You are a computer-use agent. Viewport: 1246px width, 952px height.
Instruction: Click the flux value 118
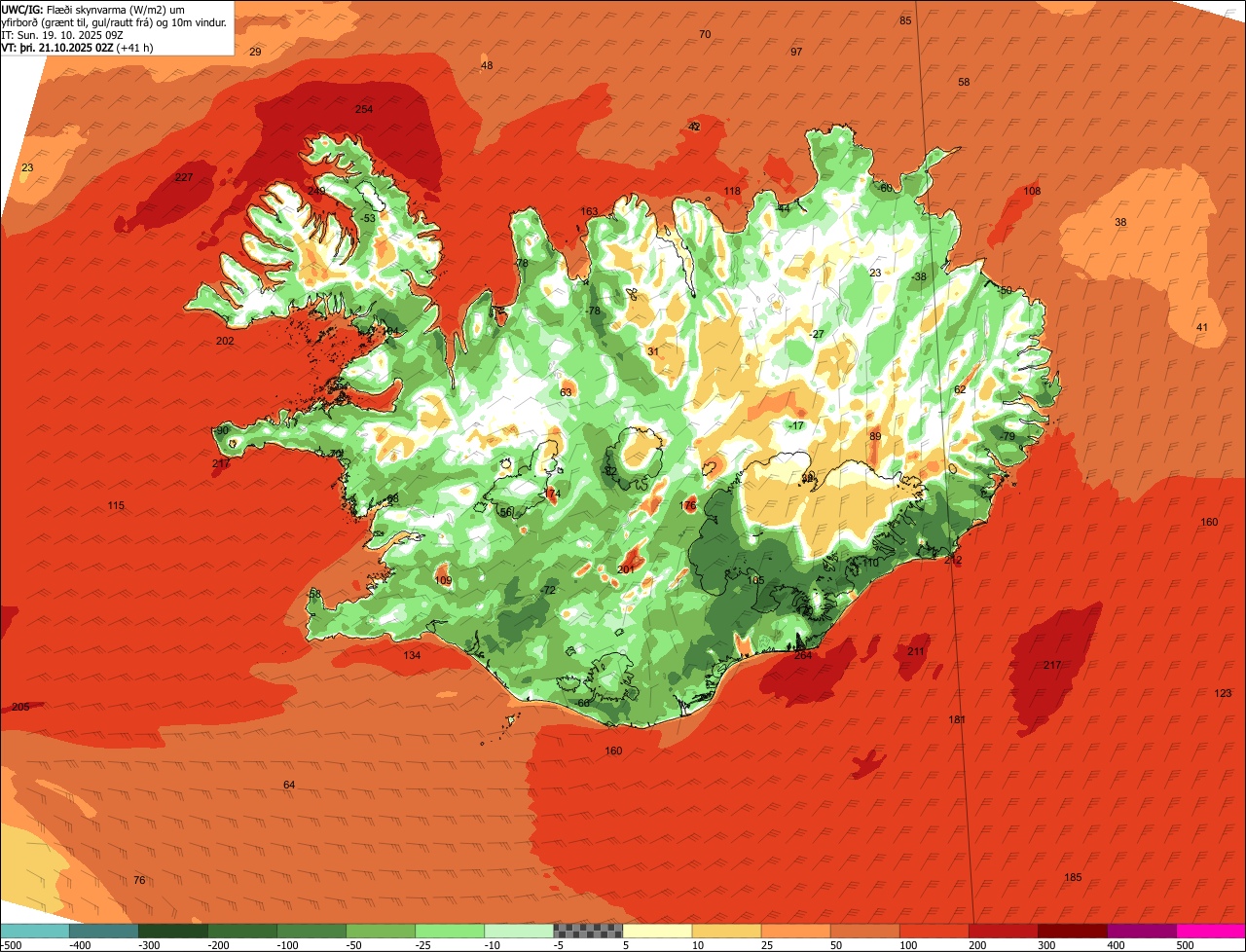tap(732, 191)
